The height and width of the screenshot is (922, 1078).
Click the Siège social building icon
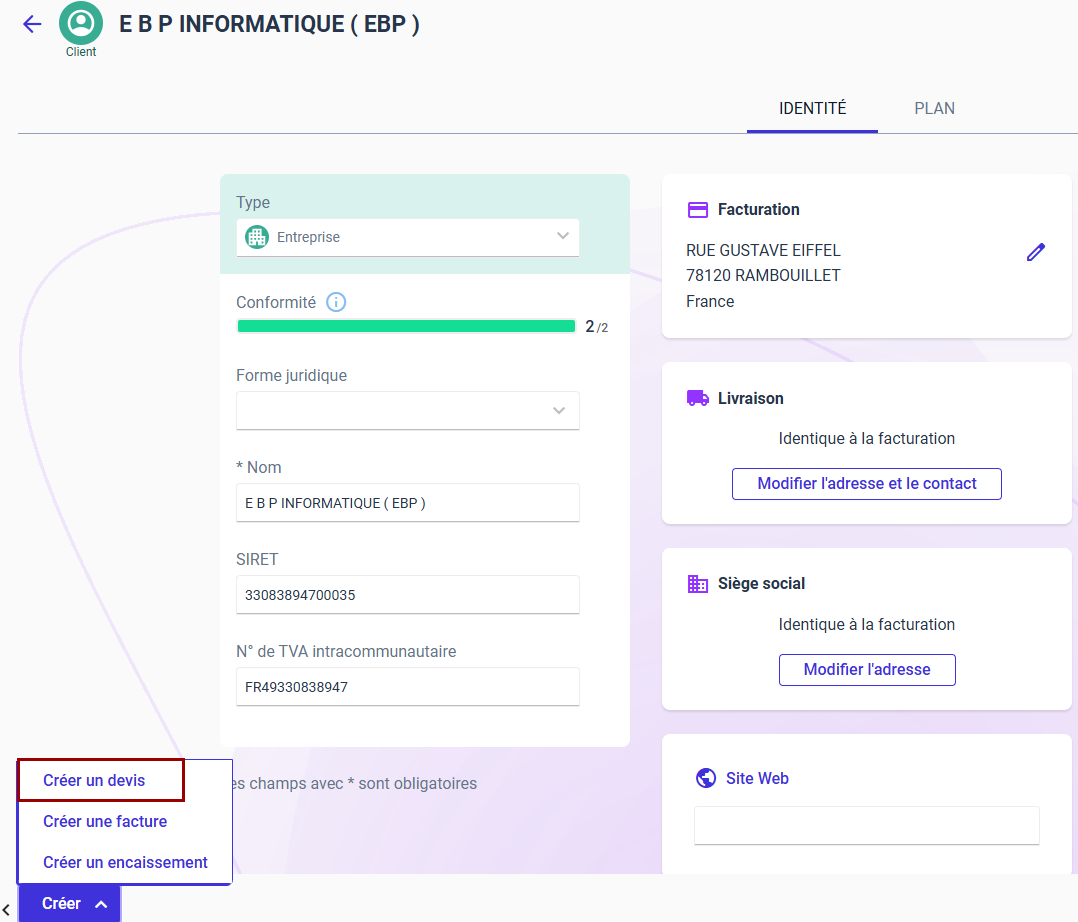point(697,583)
